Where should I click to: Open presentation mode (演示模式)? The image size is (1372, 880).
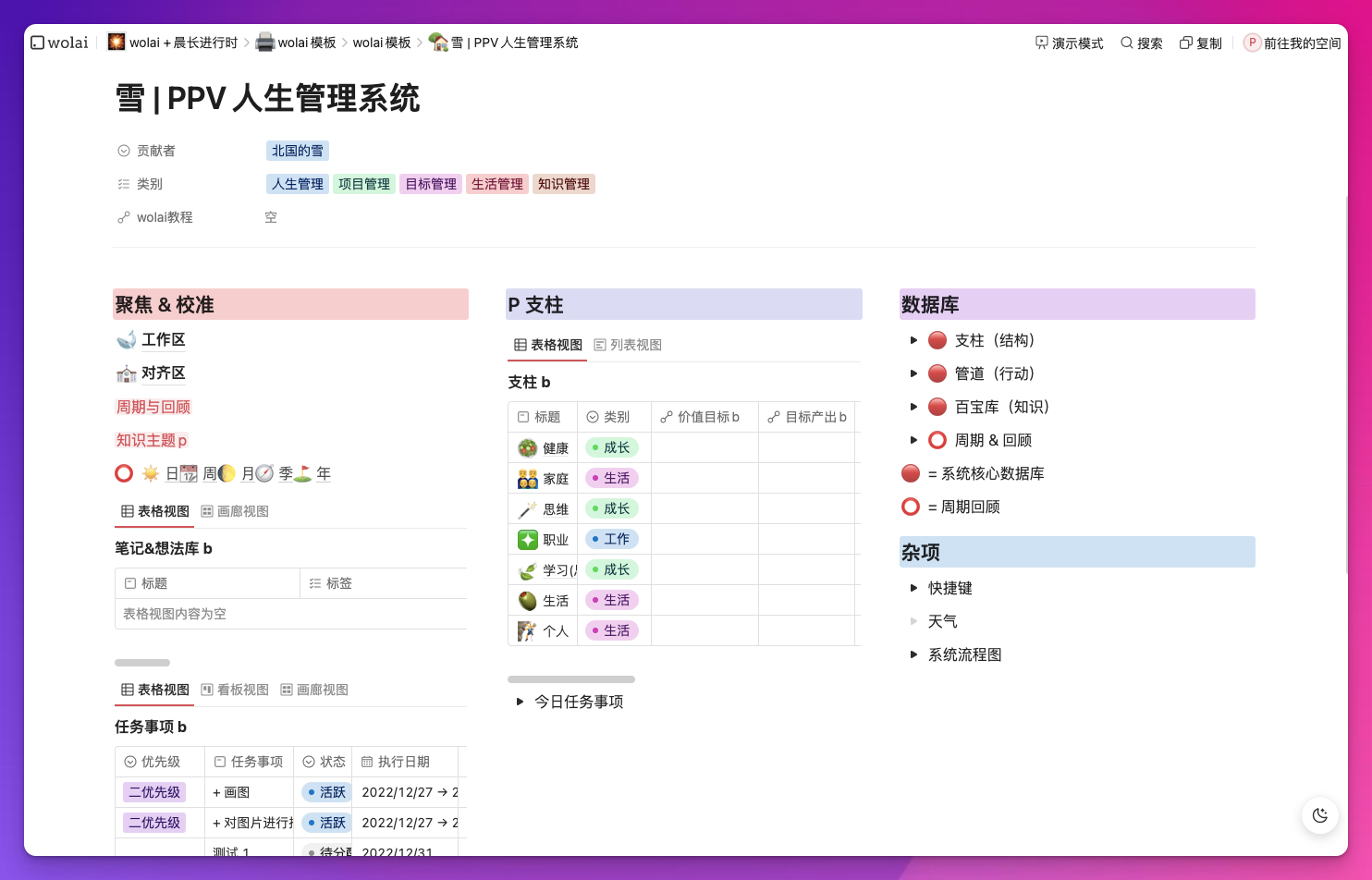click(x=1069, y=43)
